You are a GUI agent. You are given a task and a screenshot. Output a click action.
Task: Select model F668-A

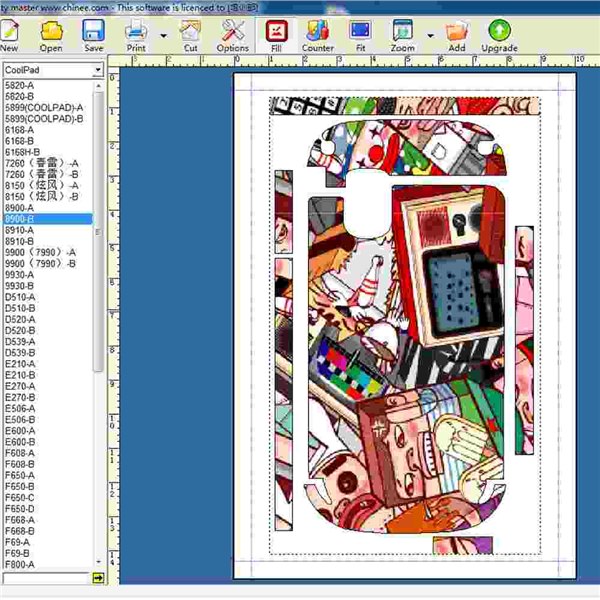tap(20, 520)
